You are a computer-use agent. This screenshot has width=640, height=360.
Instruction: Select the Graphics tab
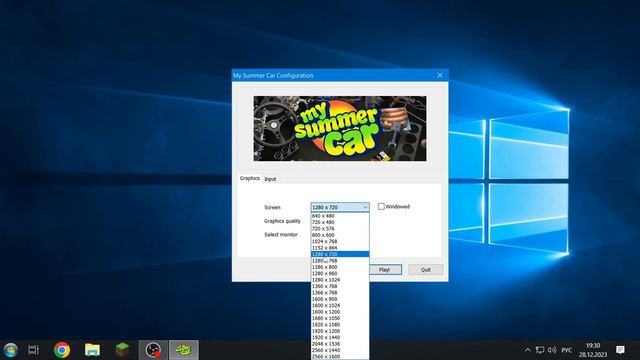[249, 178]
